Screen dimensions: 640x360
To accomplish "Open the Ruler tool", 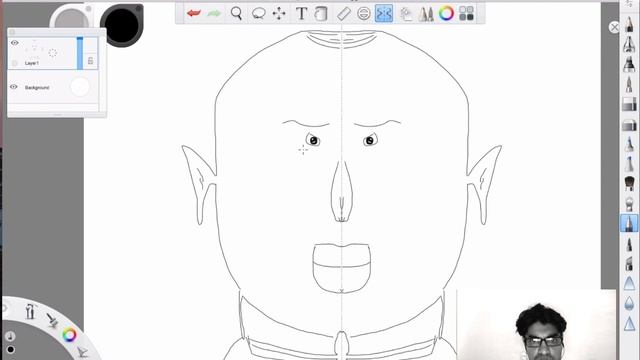I will click(344, 13).
